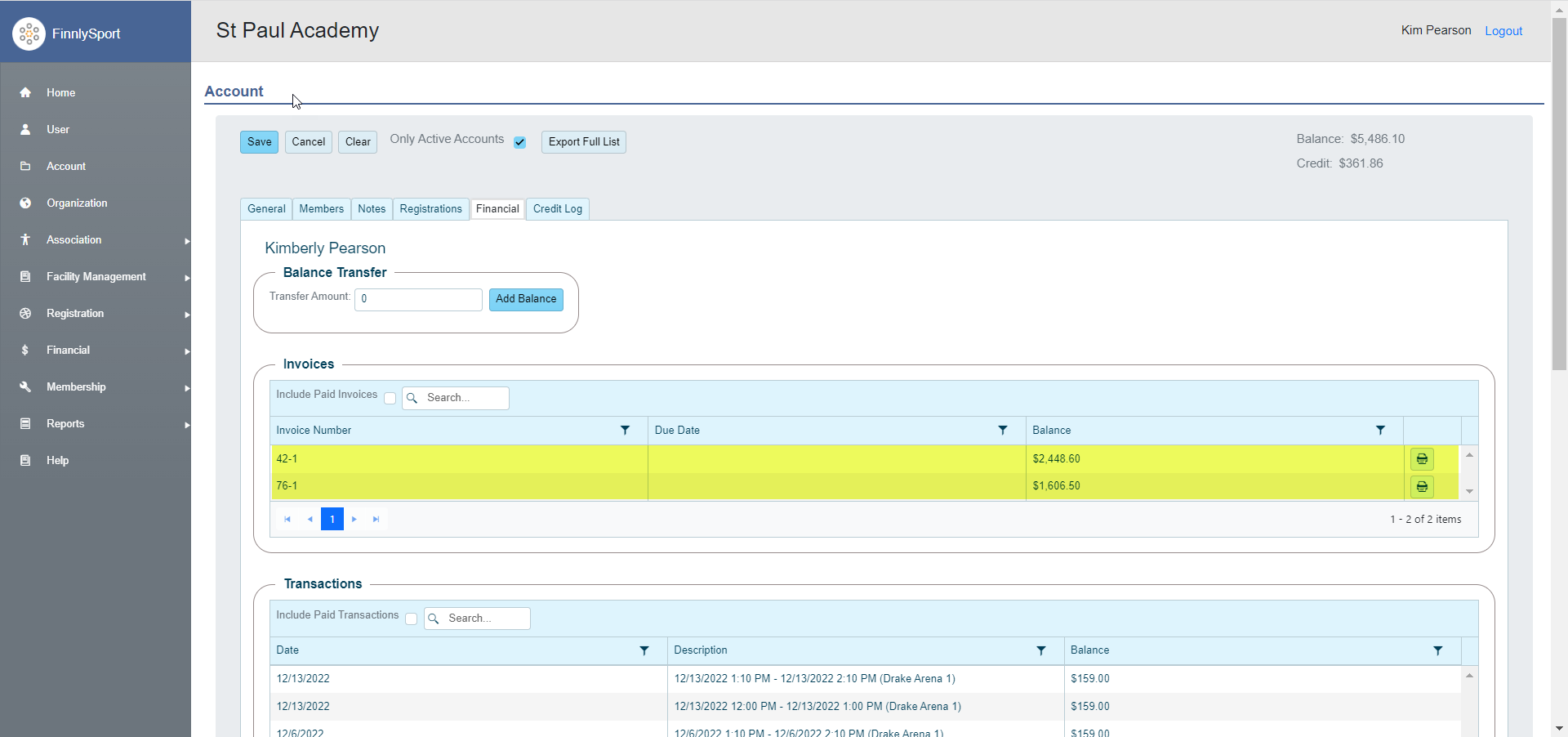The width and height of the screenshot is (1568, 737).
Task: Click invoice number 42-1 cell
Action: click(x=459, y=459)
